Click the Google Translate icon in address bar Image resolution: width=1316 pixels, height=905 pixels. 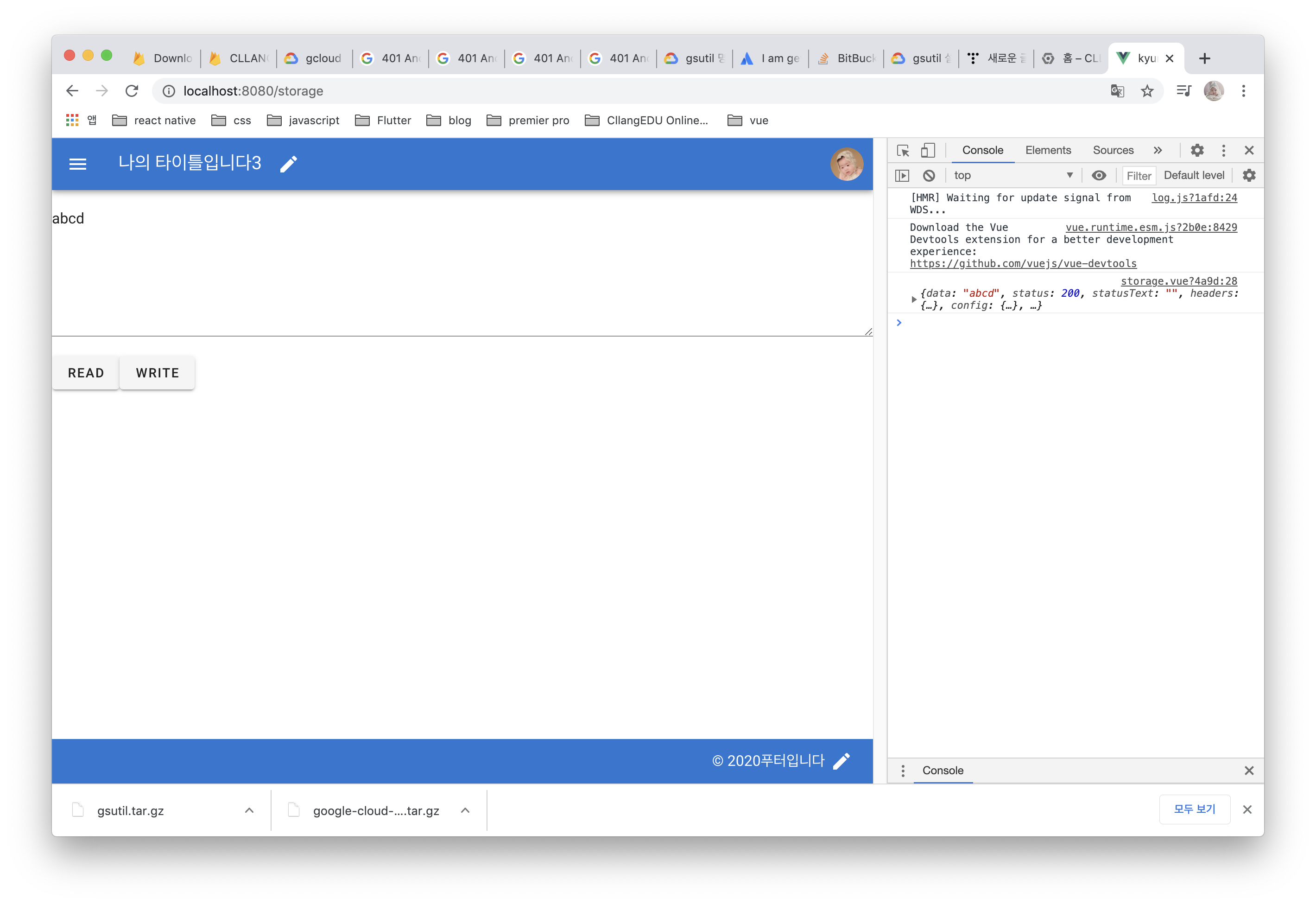pyautogui.click(x=1117, y=91)
